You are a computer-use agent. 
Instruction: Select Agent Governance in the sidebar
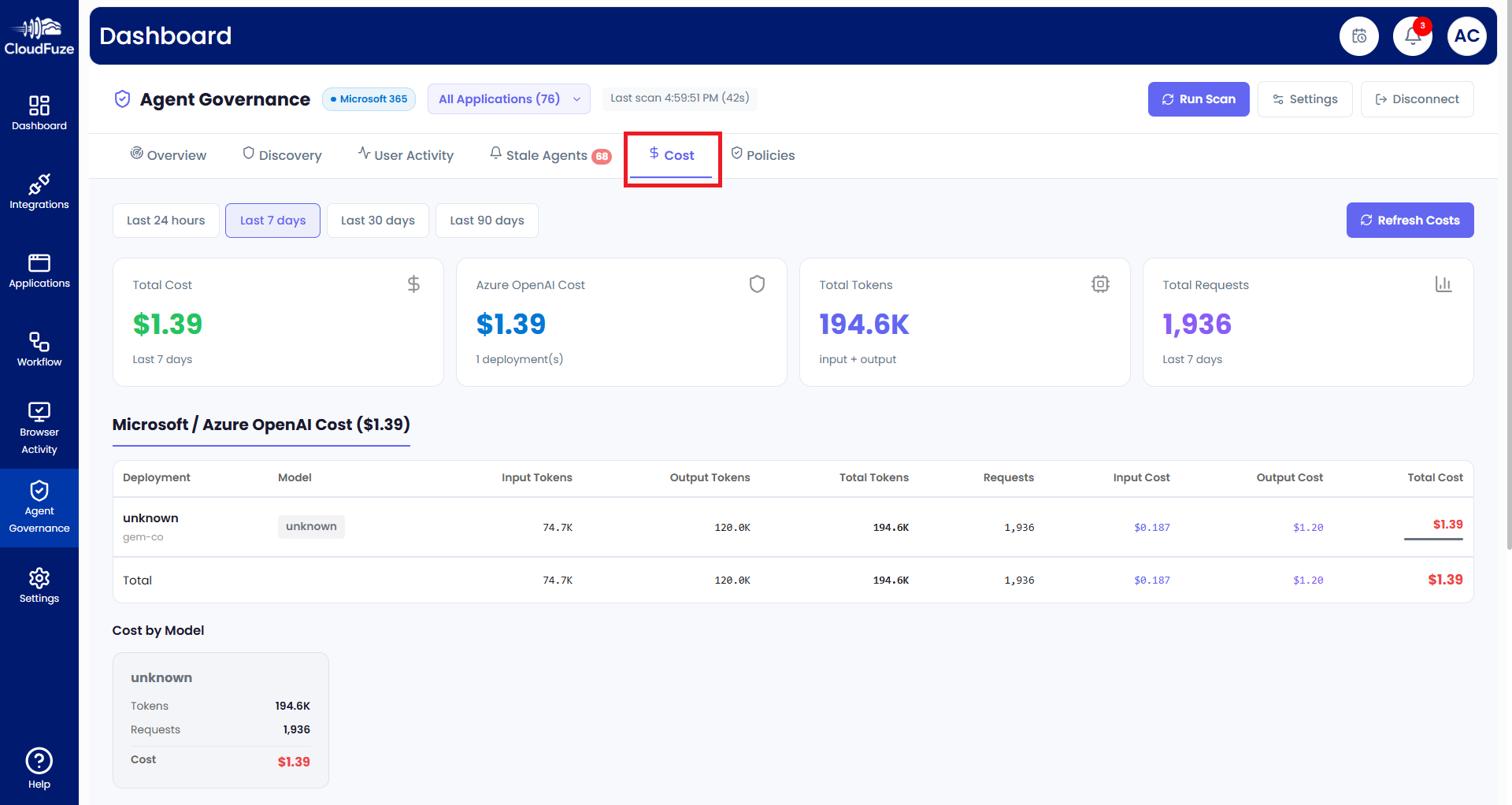39,507
